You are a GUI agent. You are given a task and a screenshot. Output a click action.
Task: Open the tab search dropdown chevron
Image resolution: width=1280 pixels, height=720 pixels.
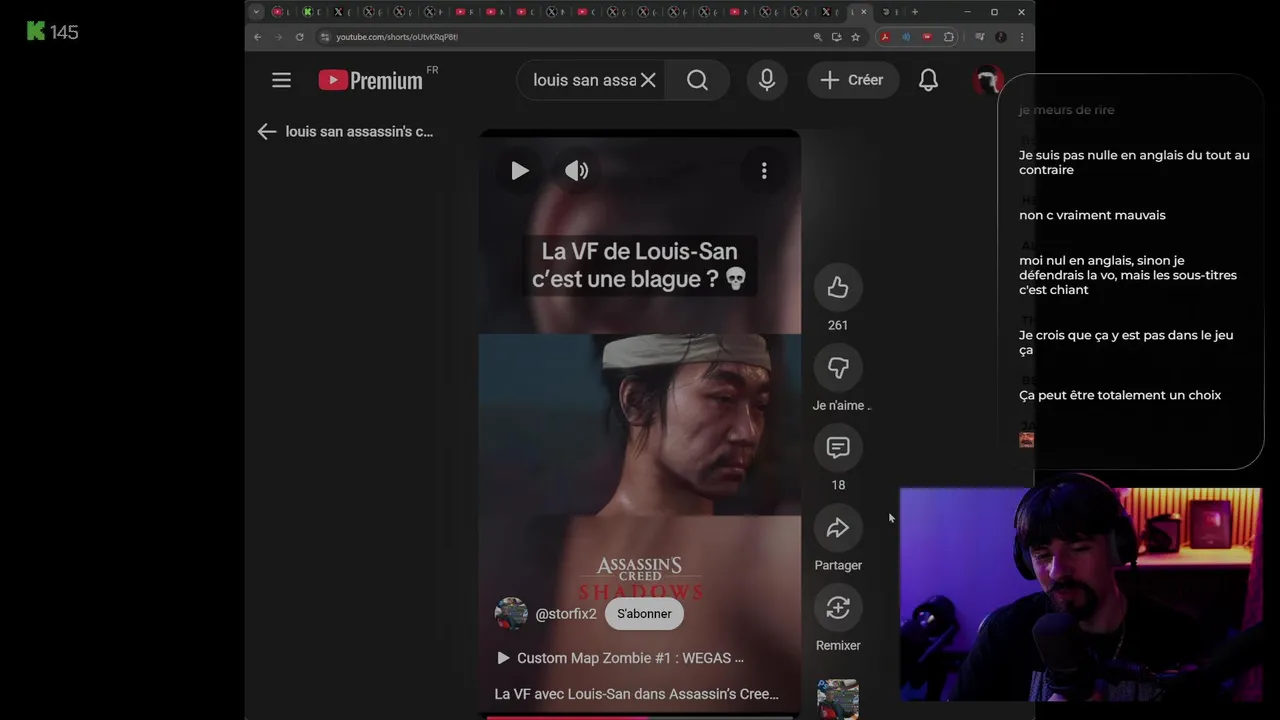[256, 12]
